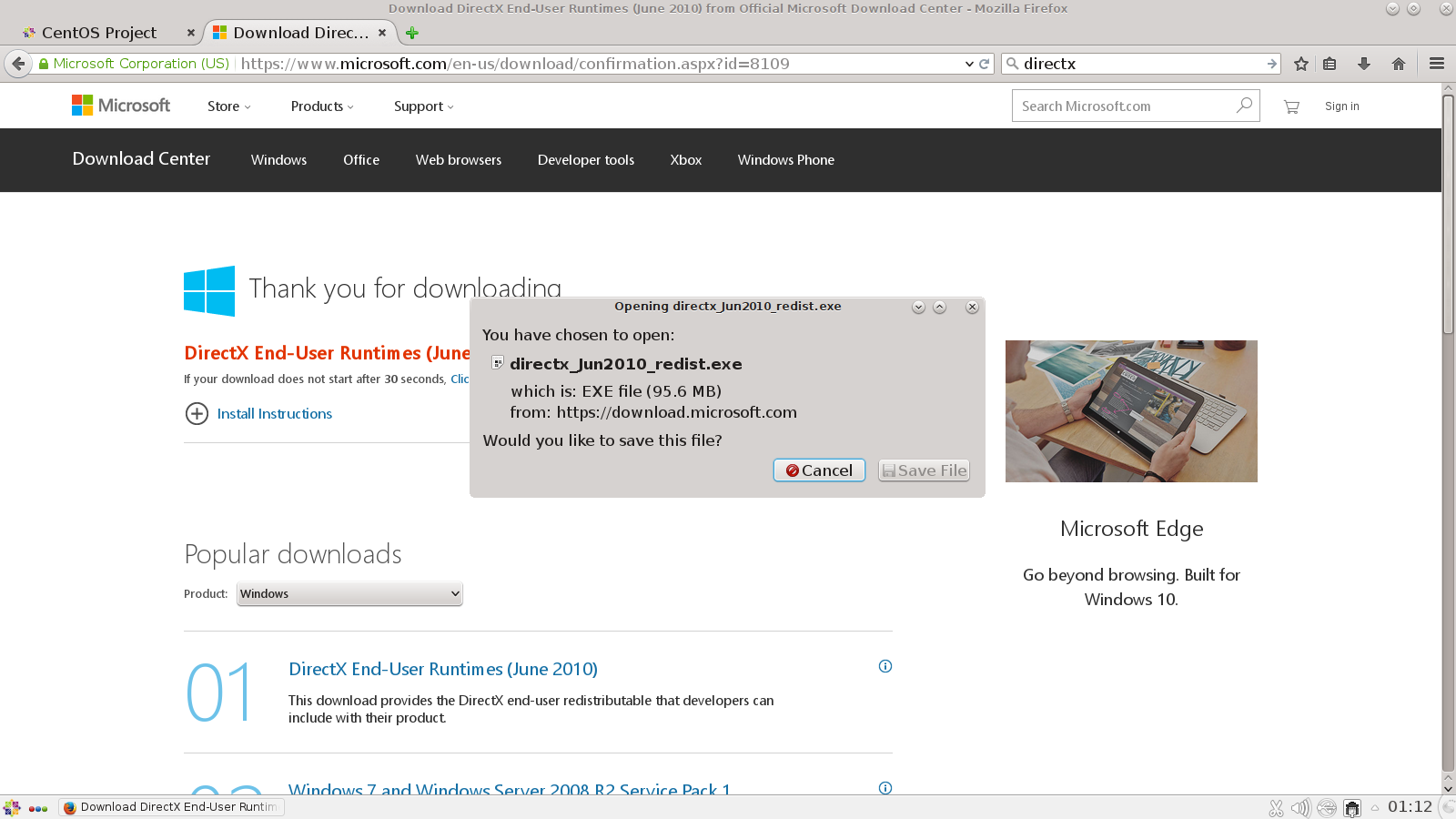Go to the Firefox home page icon

point(1399,64)
